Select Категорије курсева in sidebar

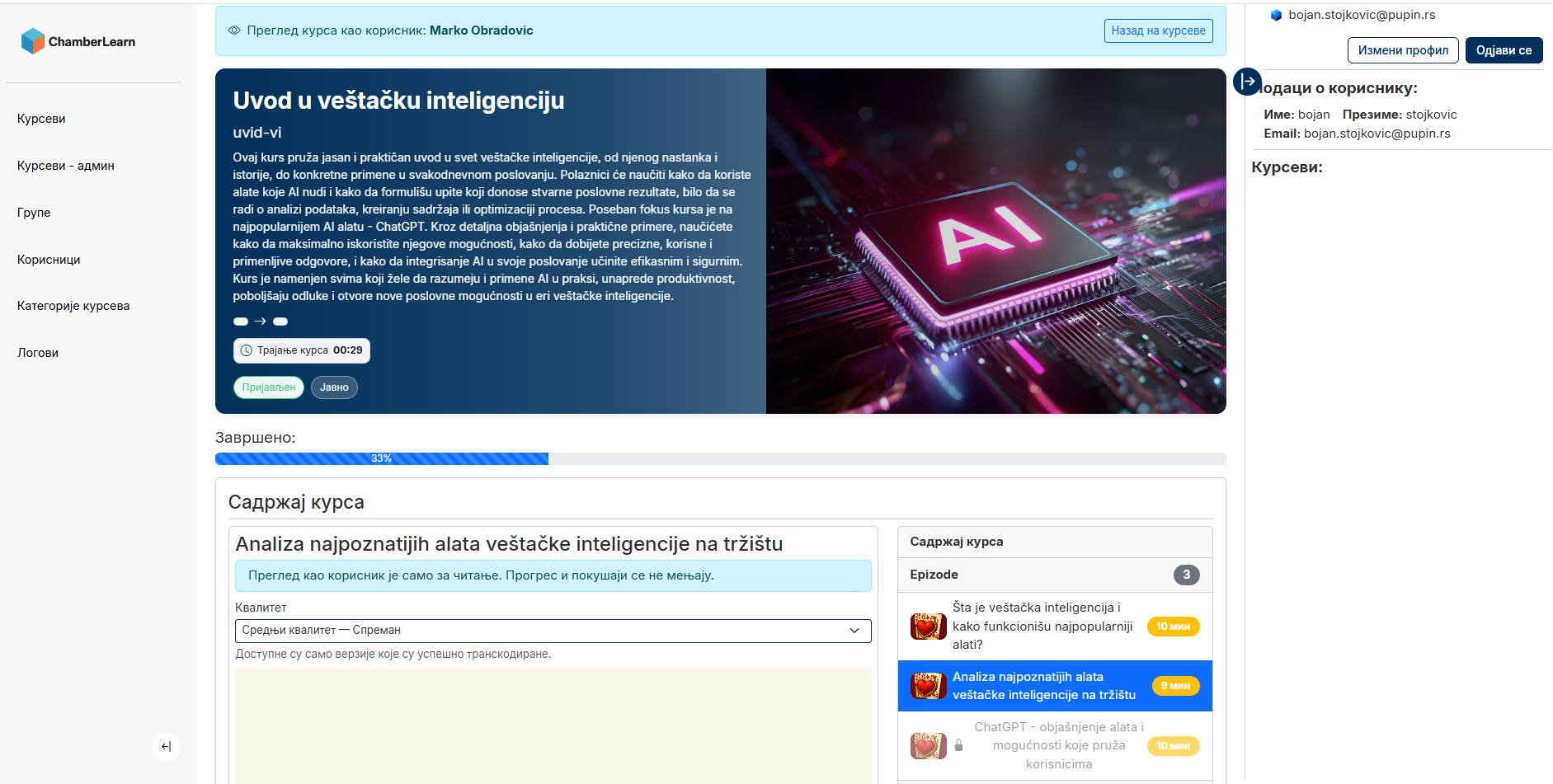click(73, 306)
